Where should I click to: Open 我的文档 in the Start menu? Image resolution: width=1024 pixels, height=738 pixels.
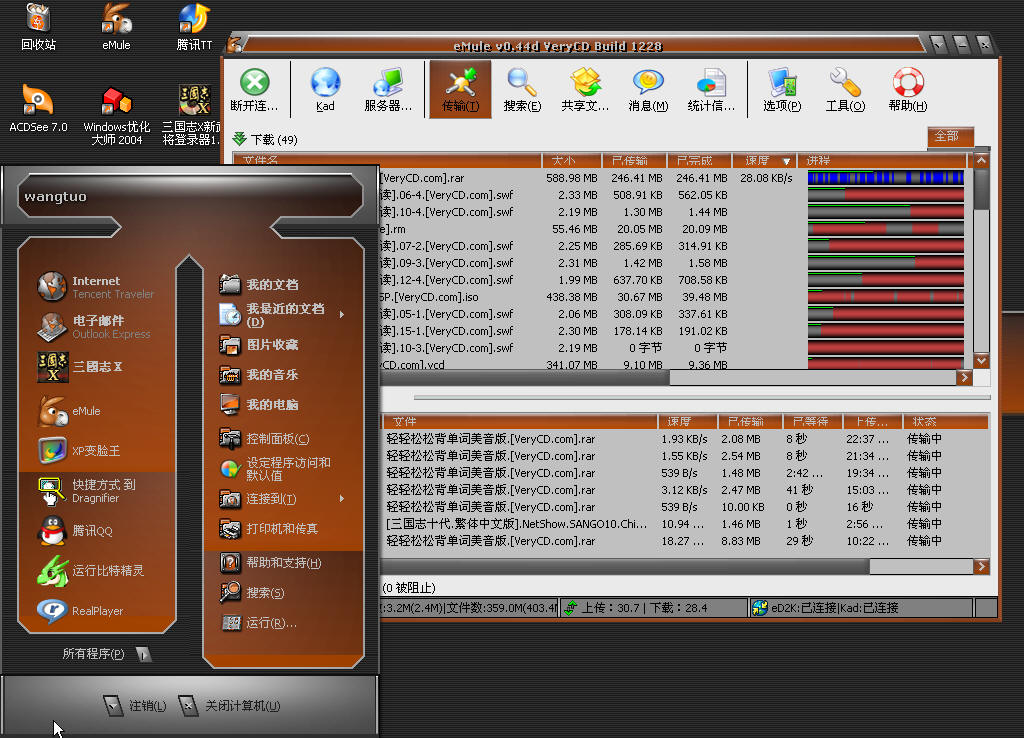coord(259,284)
